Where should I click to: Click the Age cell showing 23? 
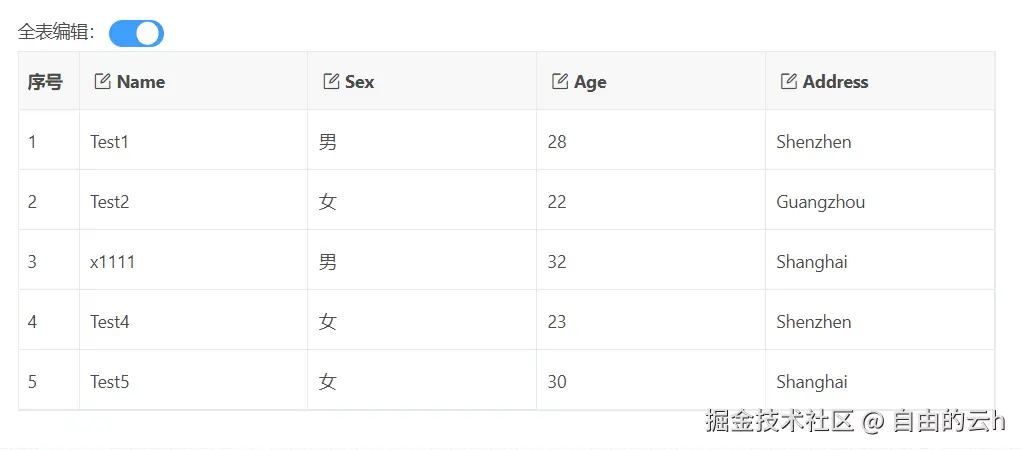pos(650,320)
